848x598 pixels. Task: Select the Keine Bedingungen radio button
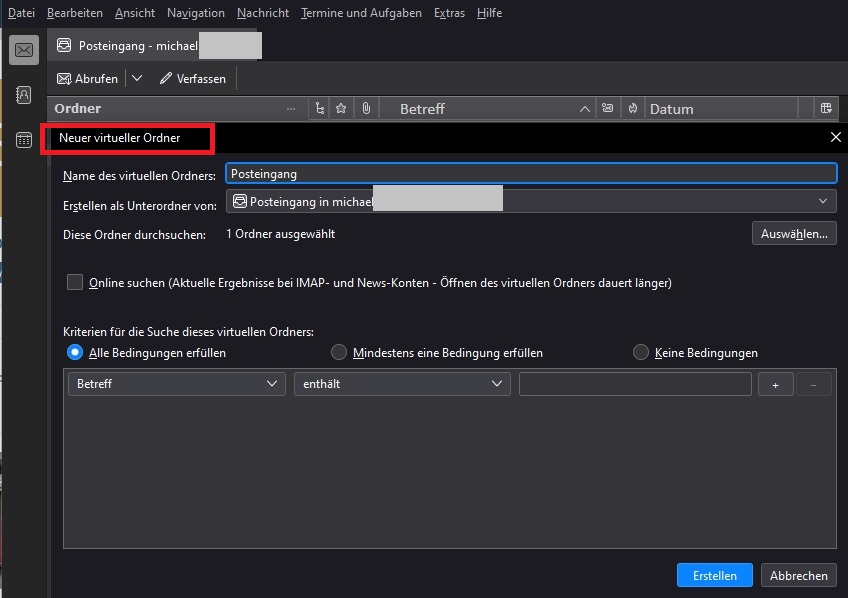[x=641, y=353]
